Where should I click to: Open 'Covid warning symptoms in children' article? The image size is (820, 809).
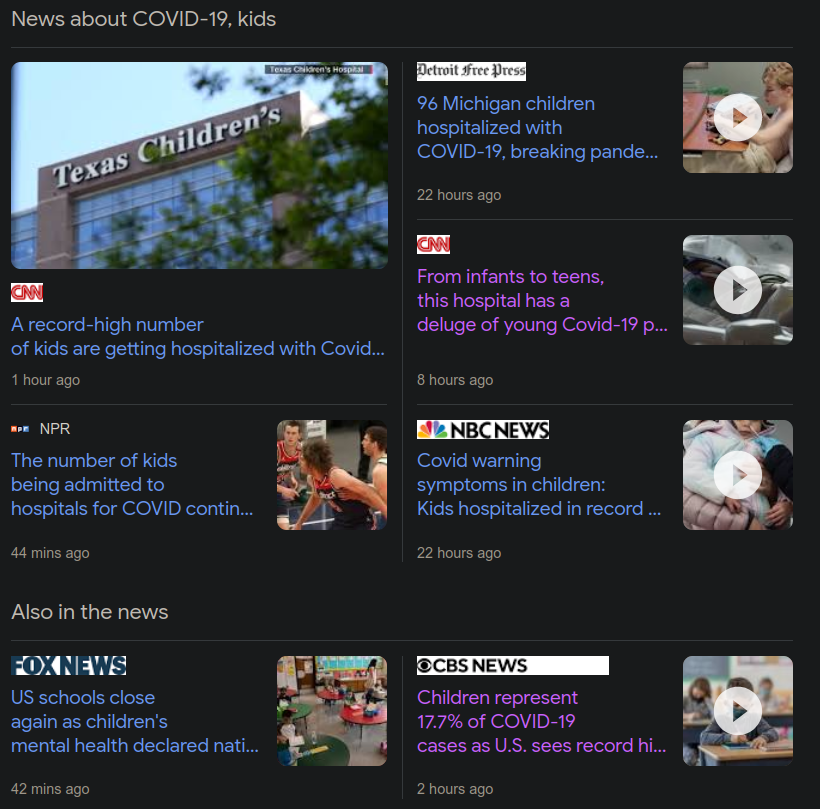(x=539, y=484)
